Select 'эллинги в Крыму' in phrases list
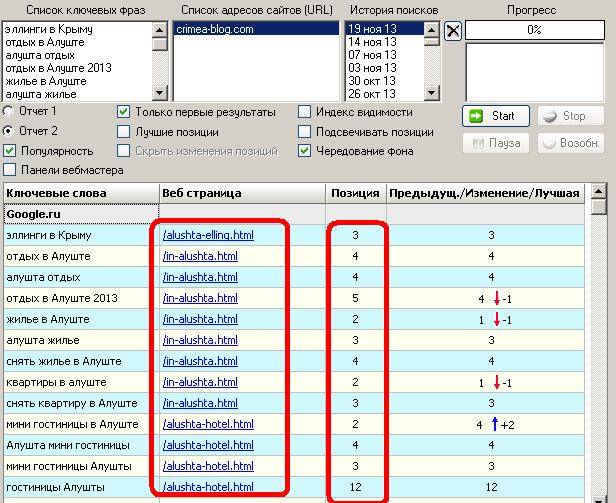The image size is (616, 503). [x=77, y=29]
